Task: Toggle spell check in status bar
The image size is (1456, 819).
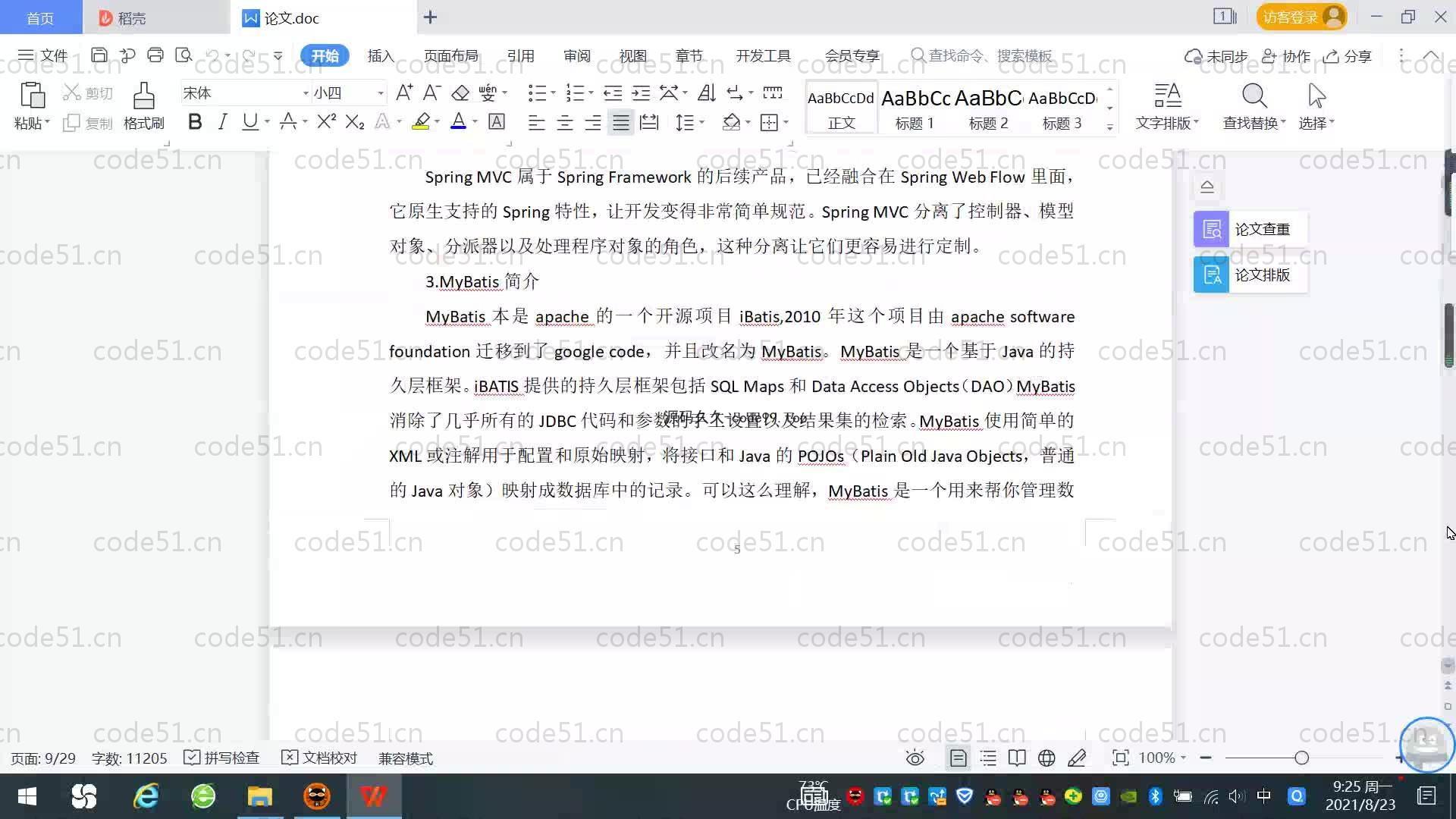Action: pos(221,758)
